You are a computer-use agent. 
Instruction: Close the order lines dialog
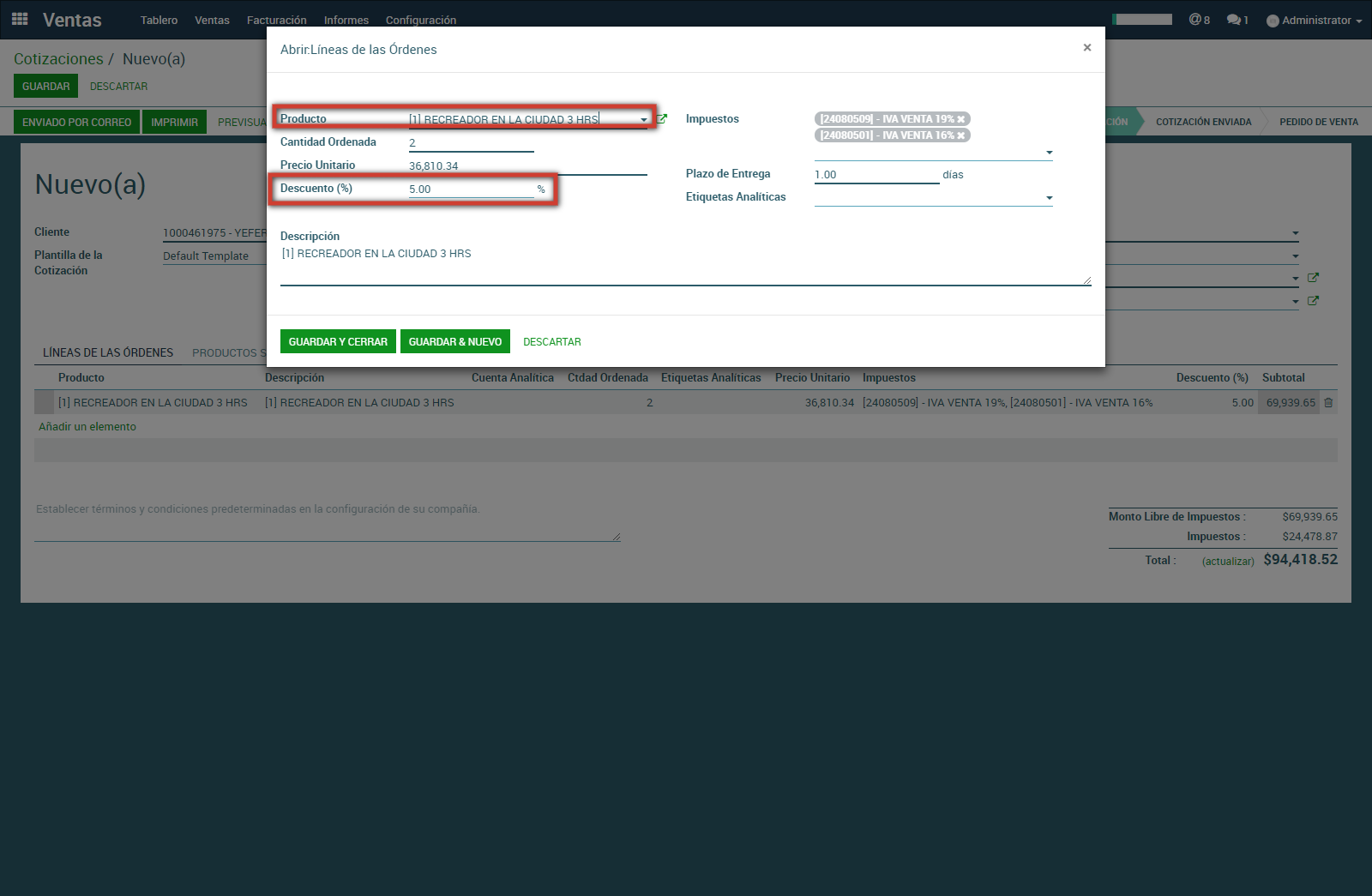[x=1086, y=48]
